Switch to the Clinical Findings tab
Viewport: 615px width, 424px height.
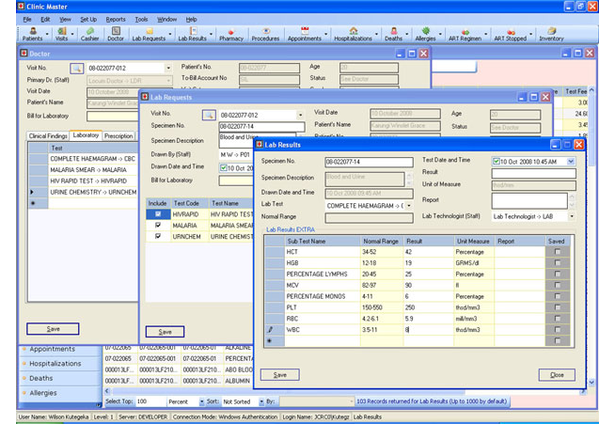coord(48,135)
